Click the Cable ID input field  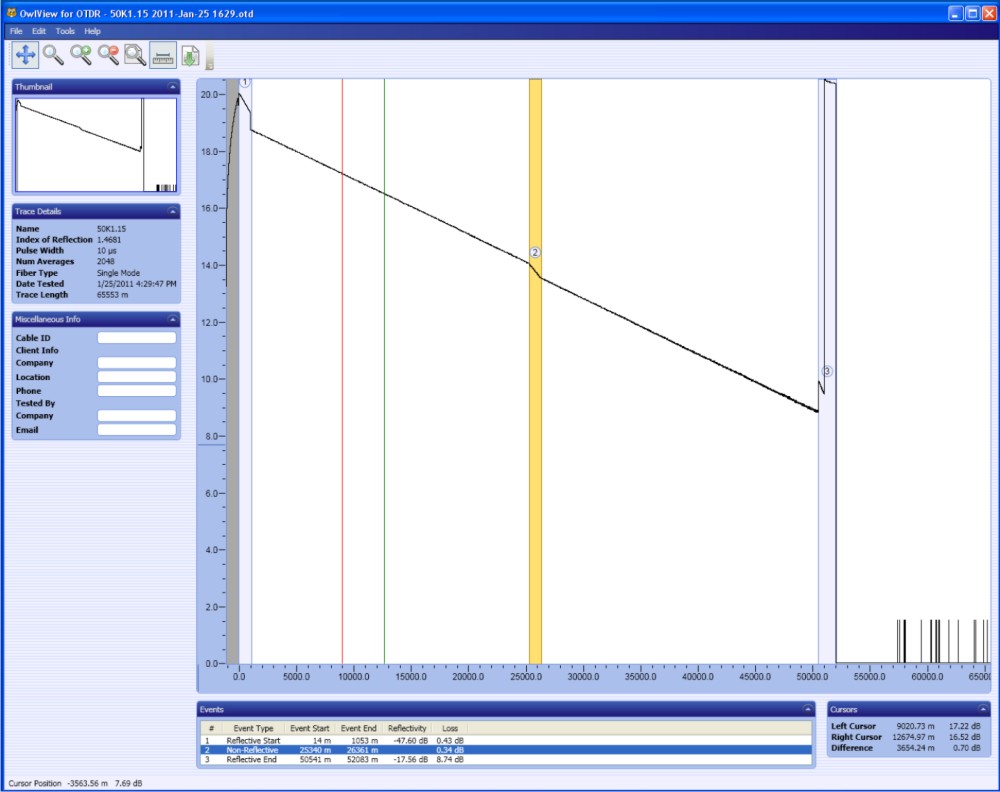136,338
